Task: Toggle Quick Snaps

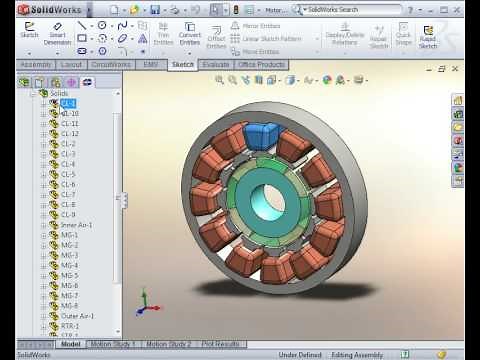Action: 403,34
